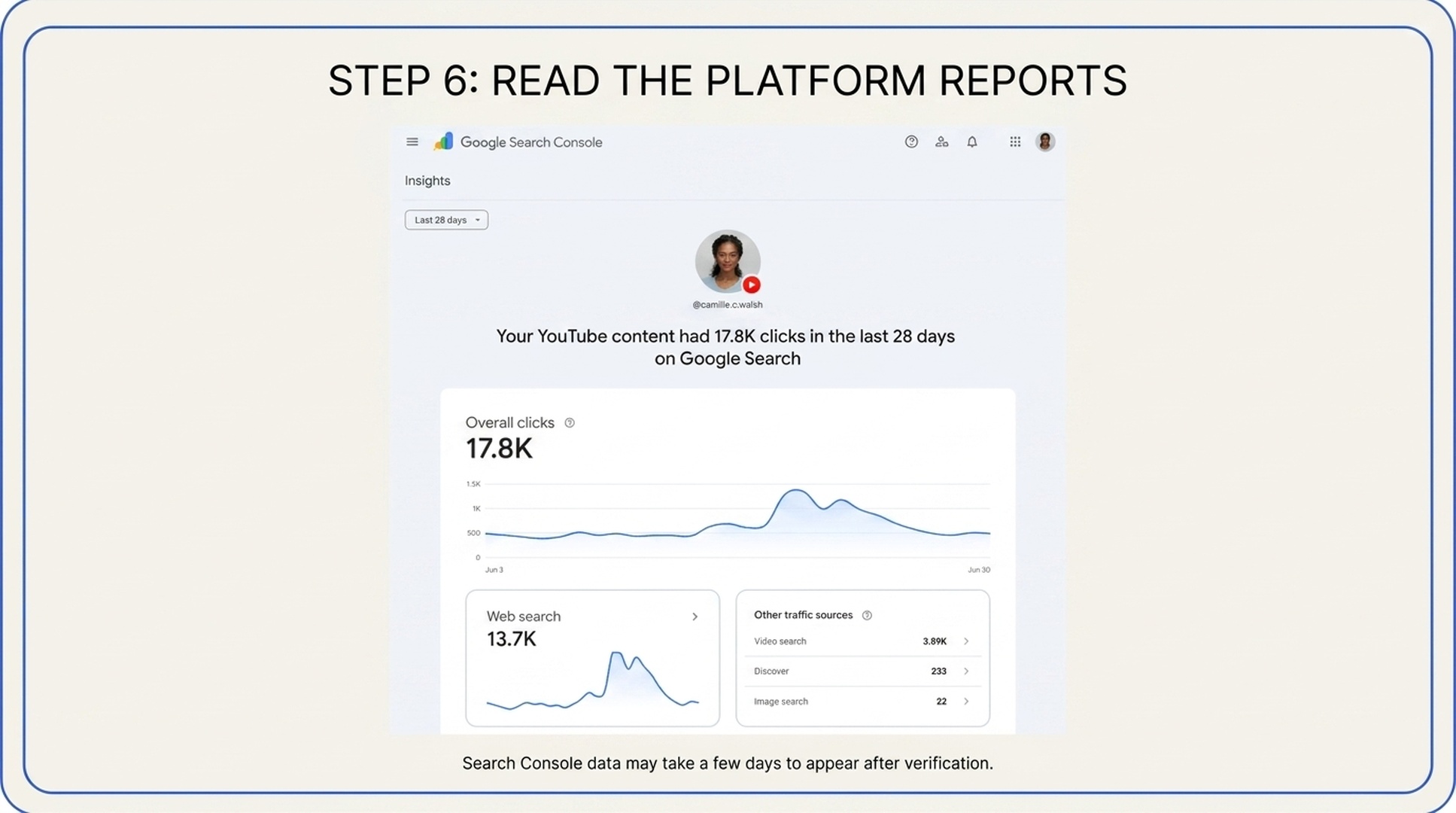Select the Insights page heading
This screenshot has width=1456, height=813.
pos(427,181)
